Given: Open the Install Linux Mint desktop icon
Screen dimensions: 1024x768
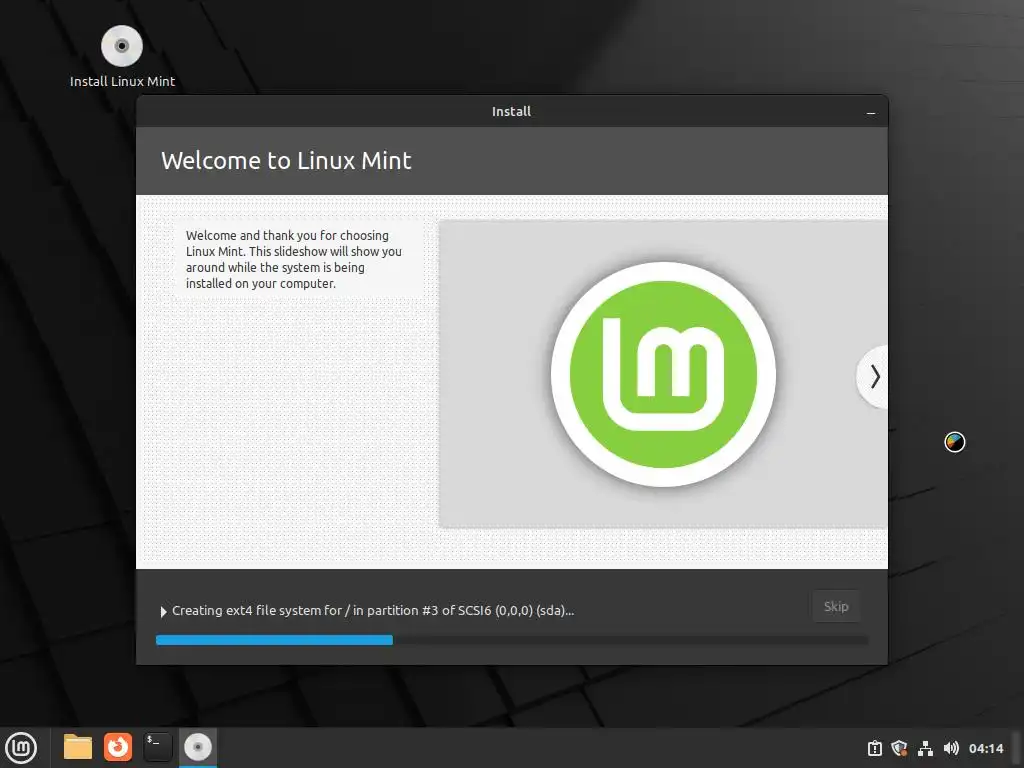Looking at the screenshot, I should click(x=122, y=57).
